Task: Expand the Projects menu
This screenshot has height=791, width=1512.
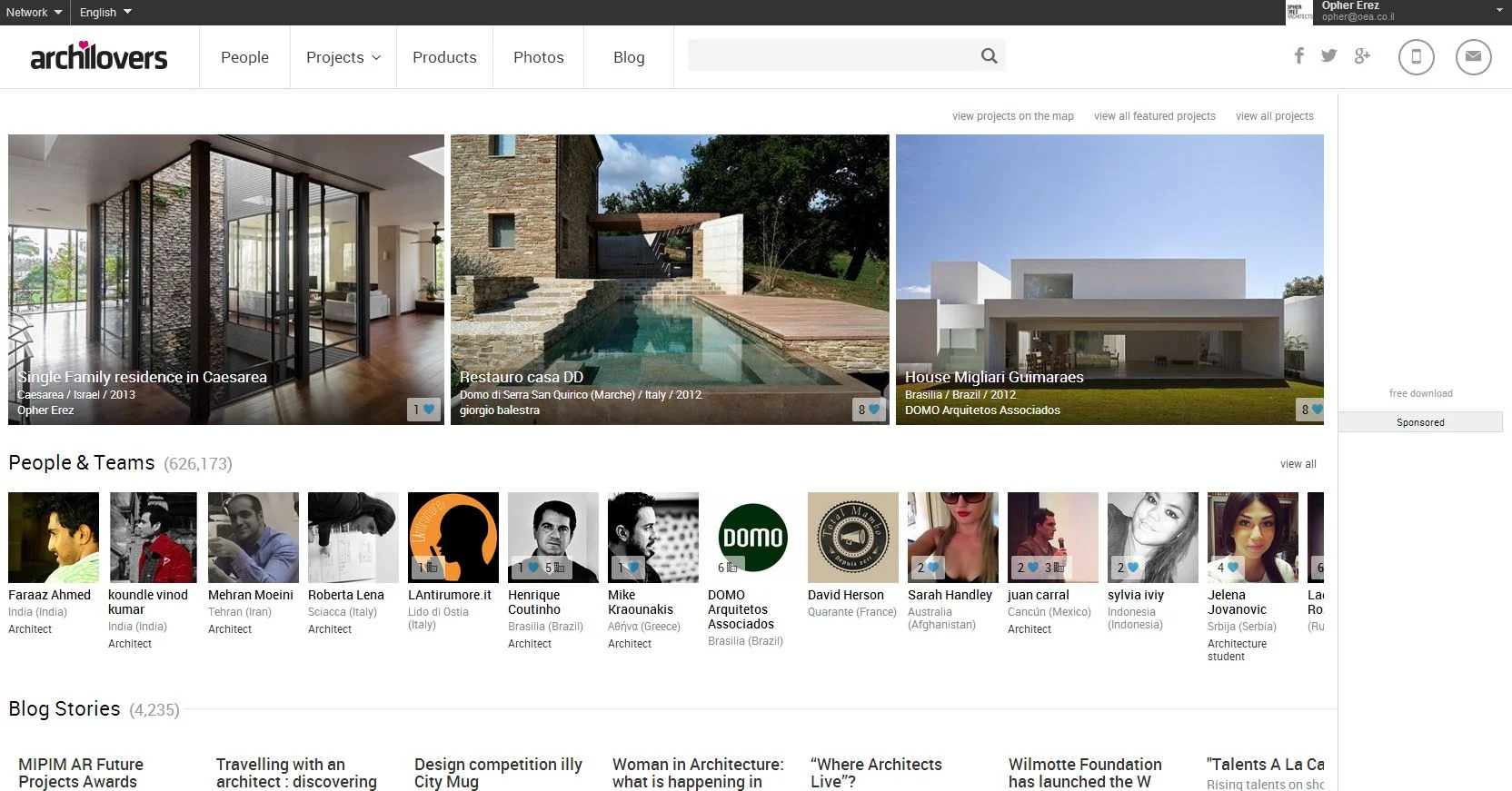Action: click(343, 57)
